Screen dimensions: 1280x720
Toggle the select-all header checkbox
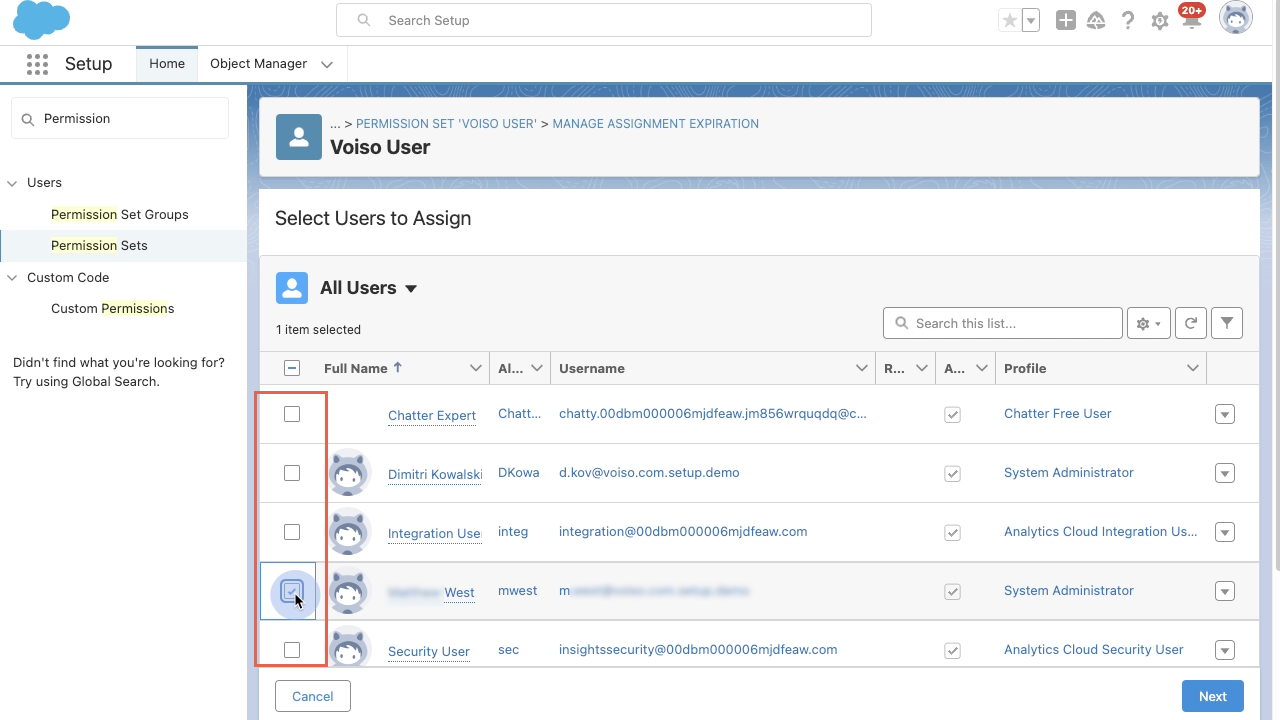coord(292,368)
